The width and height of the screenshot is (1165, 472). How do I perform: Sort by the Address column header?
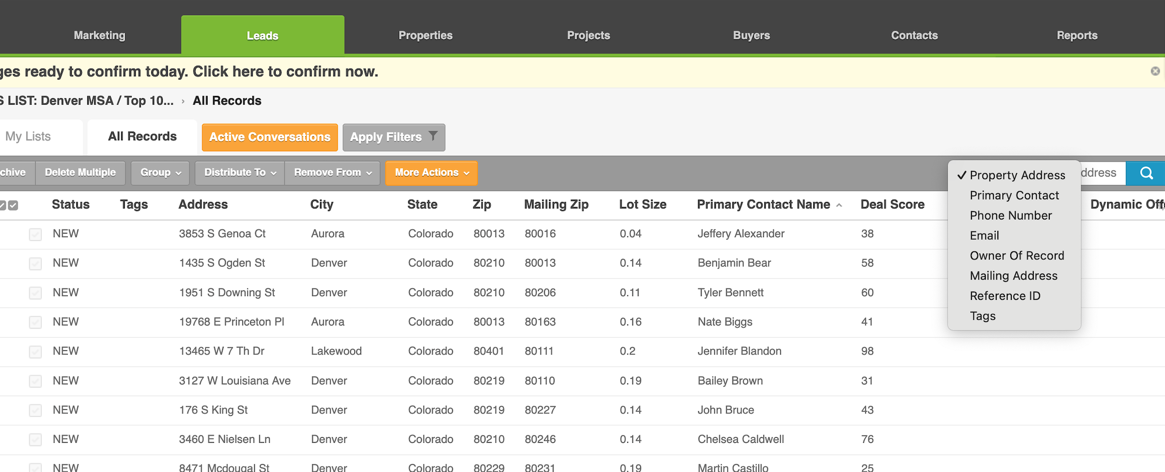click(x=203, y=204)
